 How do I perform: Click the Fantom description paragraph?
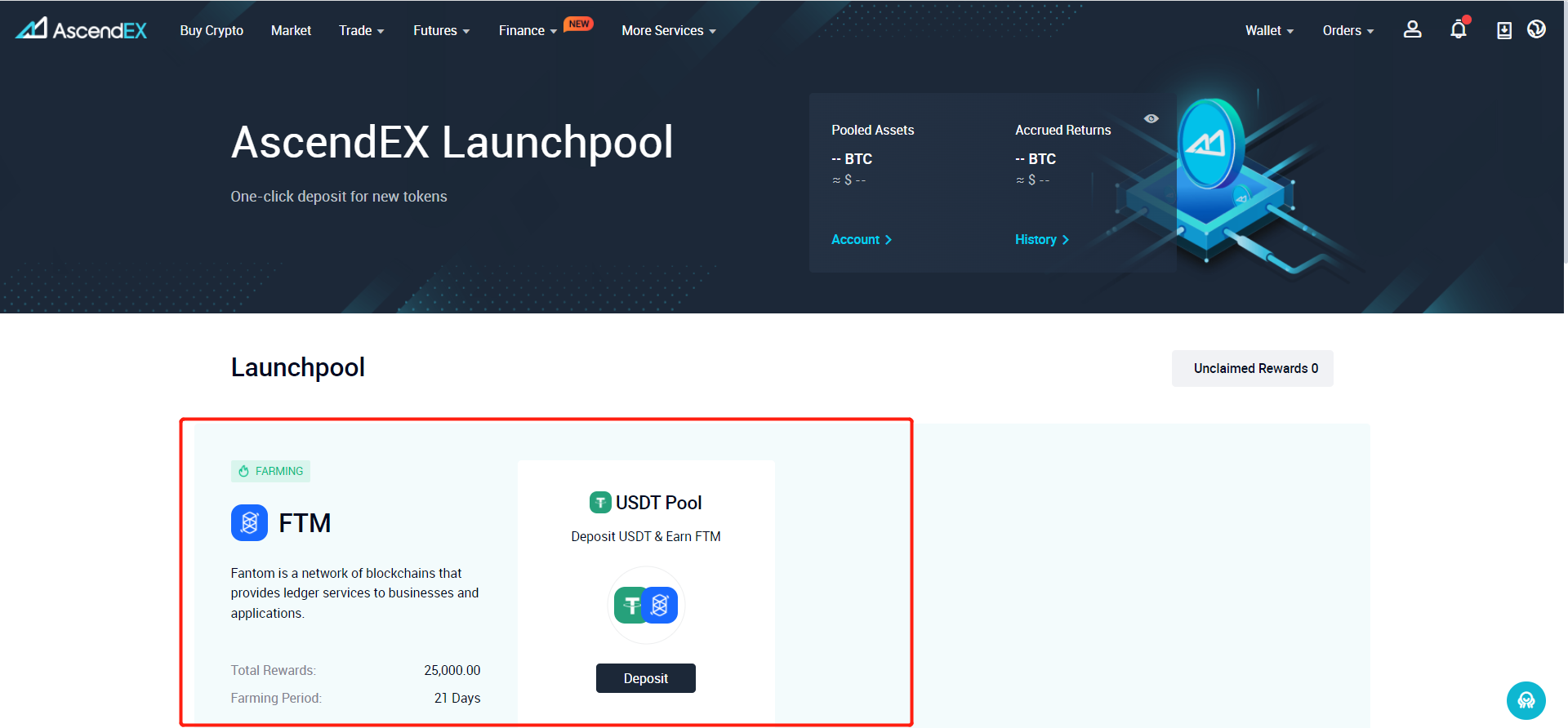tap(354, 593)
